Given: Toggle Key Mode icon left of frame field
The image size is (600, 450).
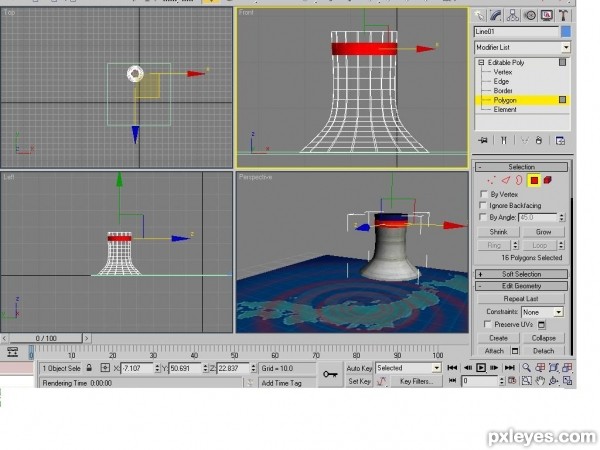Looking at the screenshot, I should click(x=452, y=381).
